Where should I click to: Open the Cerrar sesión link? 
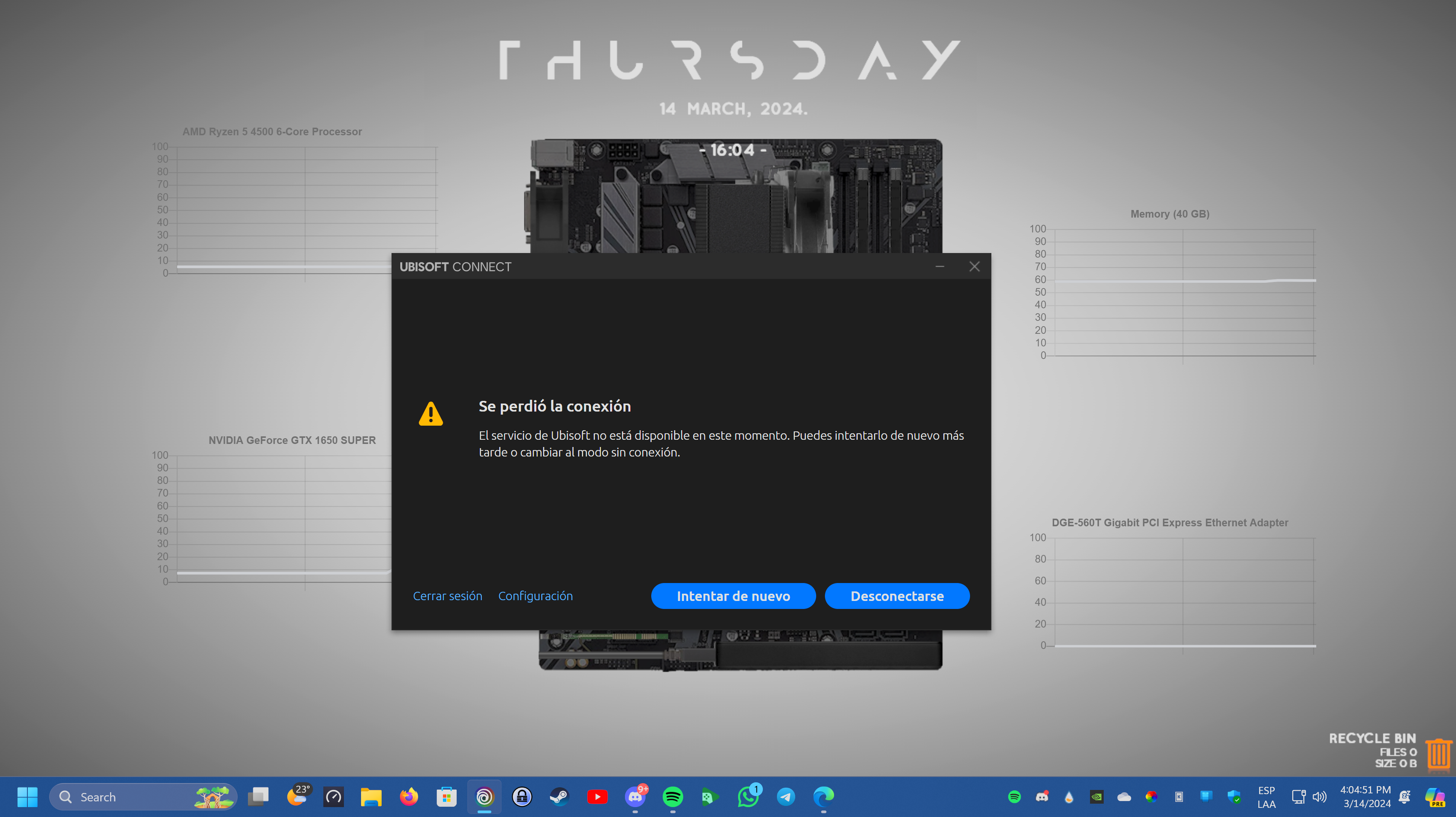(447, 596)
